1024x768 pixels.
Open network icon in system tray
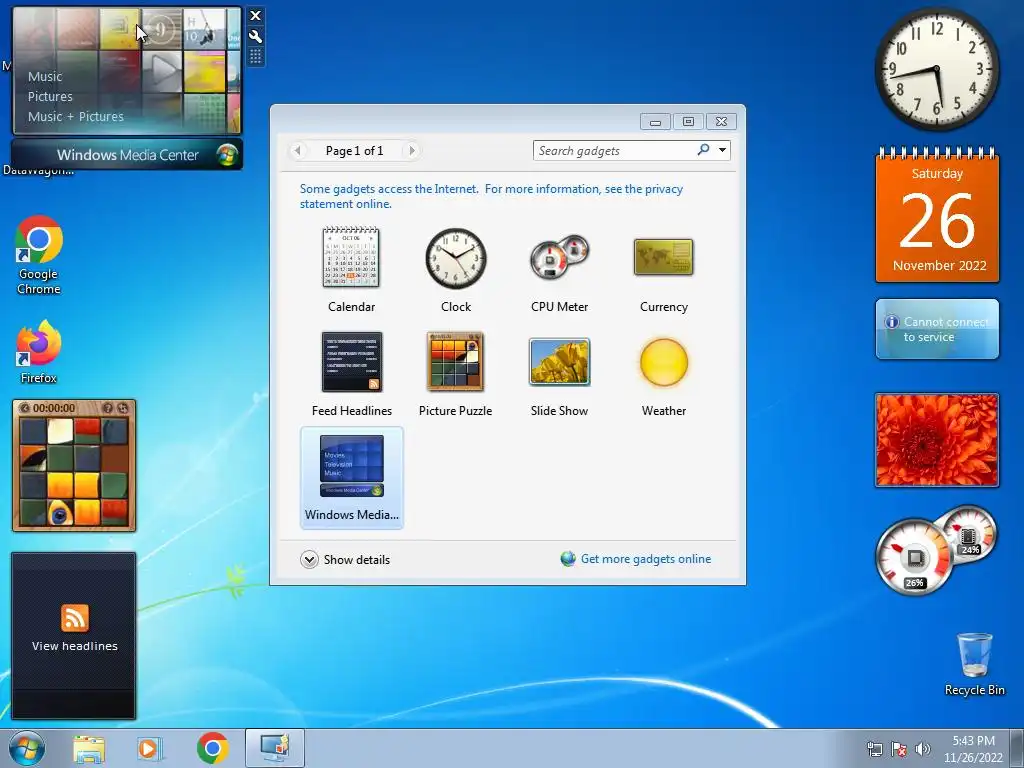coord(874,750)
